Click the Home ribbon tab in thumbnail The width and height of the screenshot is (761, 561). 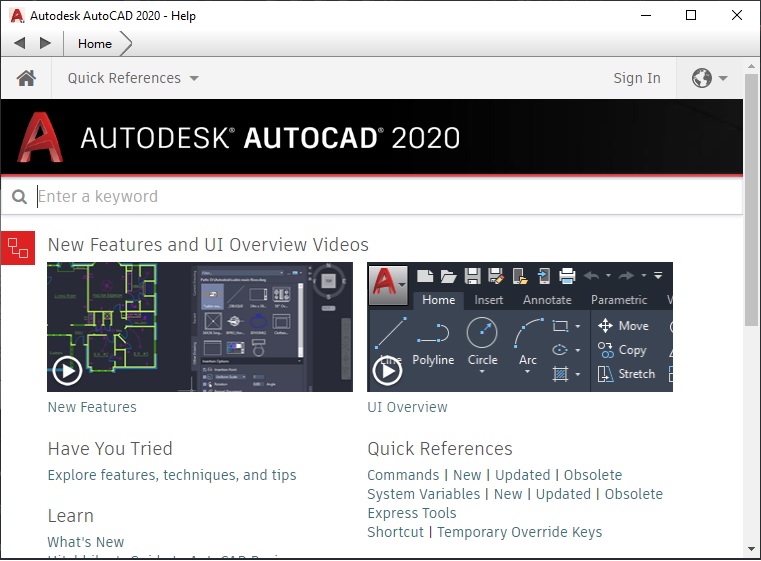438,300
